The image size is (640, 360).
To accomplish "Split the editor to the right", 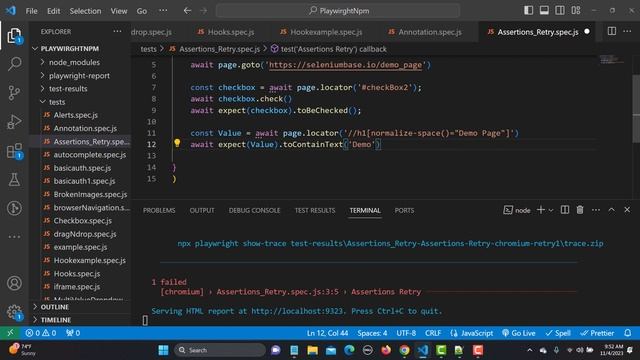I will (611, 31).
